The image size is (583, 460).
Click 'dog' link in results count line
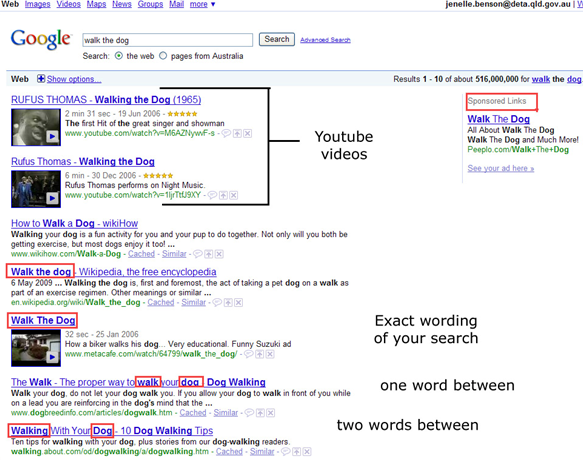574,79
